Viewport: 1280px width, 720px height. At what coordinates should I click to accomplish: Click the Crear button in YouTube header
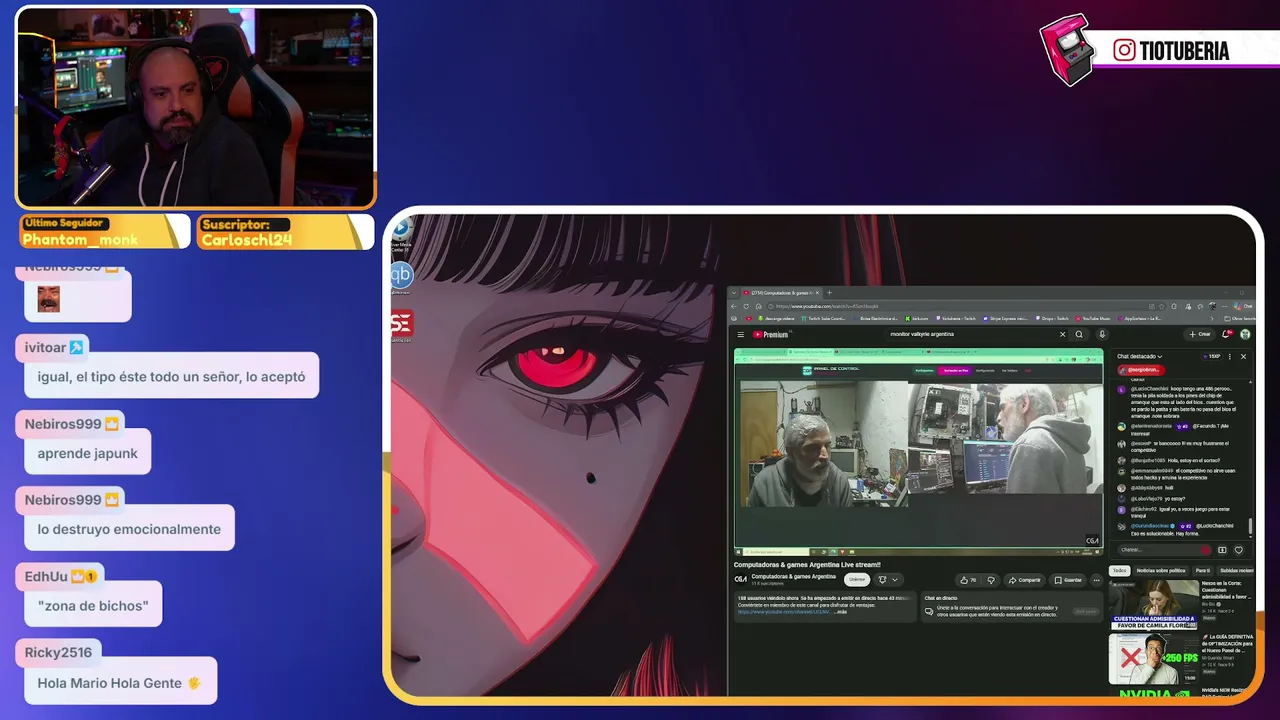(x=1200, y=334)
